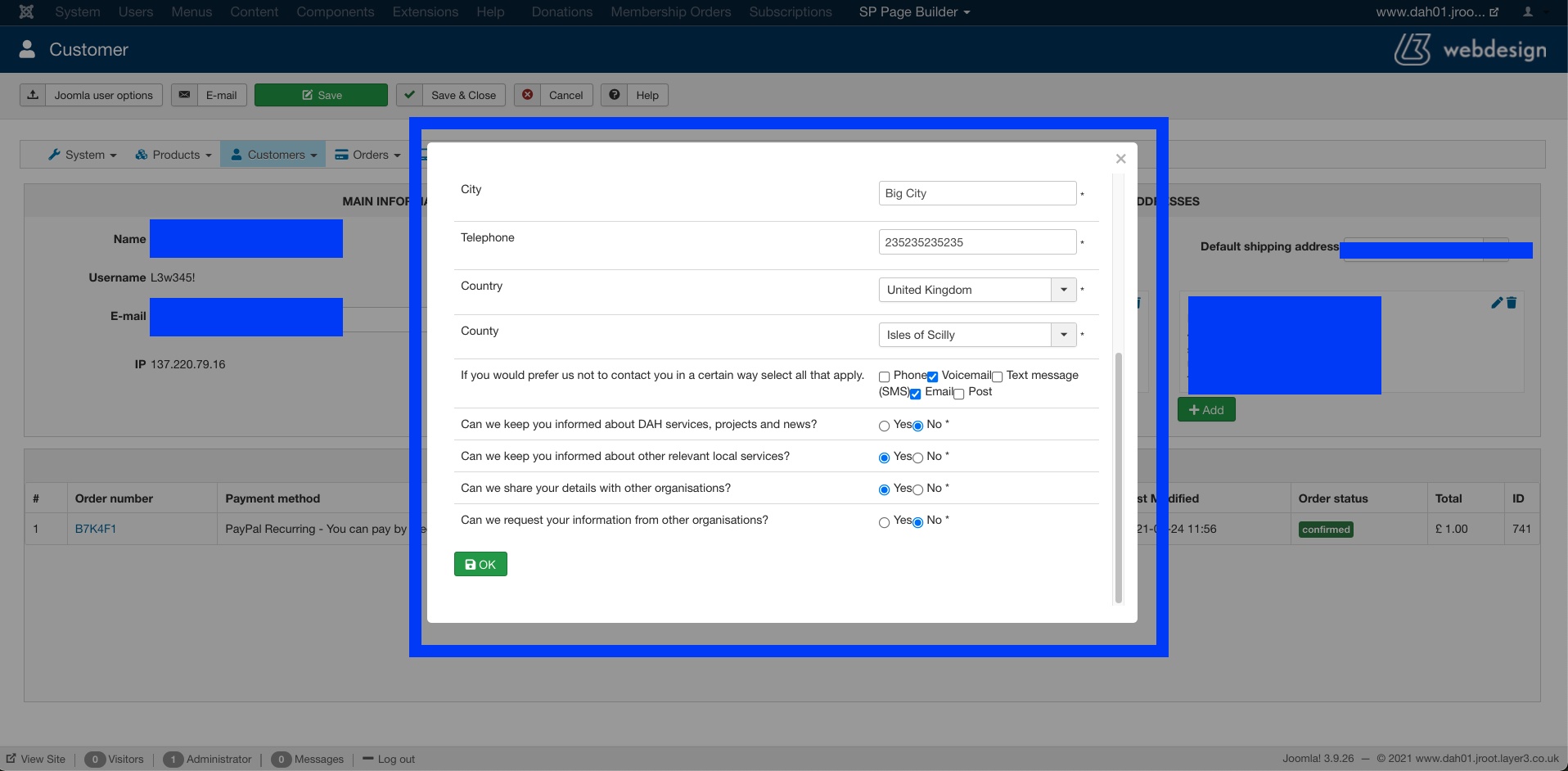This screenshot has width=1568, height=771.
Task: Click the Help question mark icon
Action: [x=614, y=95]
